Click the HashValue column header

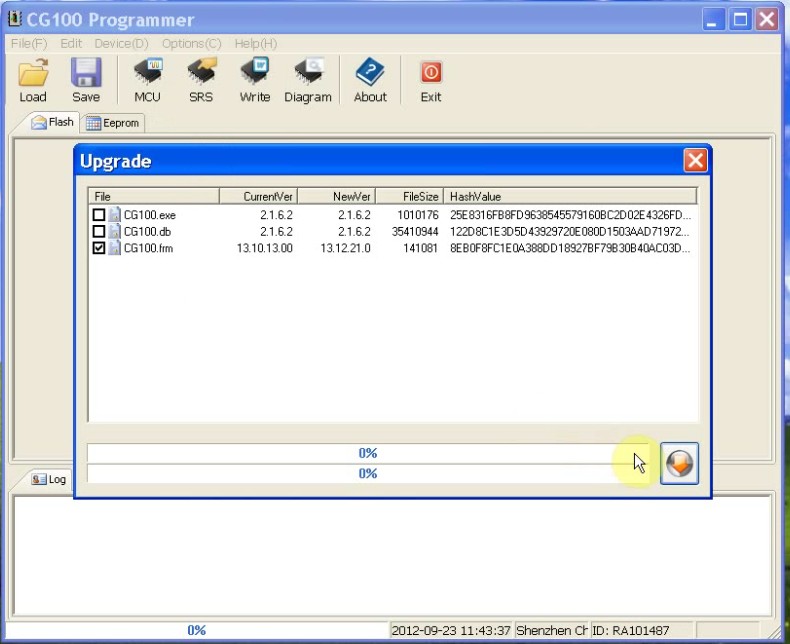[570, 197]
